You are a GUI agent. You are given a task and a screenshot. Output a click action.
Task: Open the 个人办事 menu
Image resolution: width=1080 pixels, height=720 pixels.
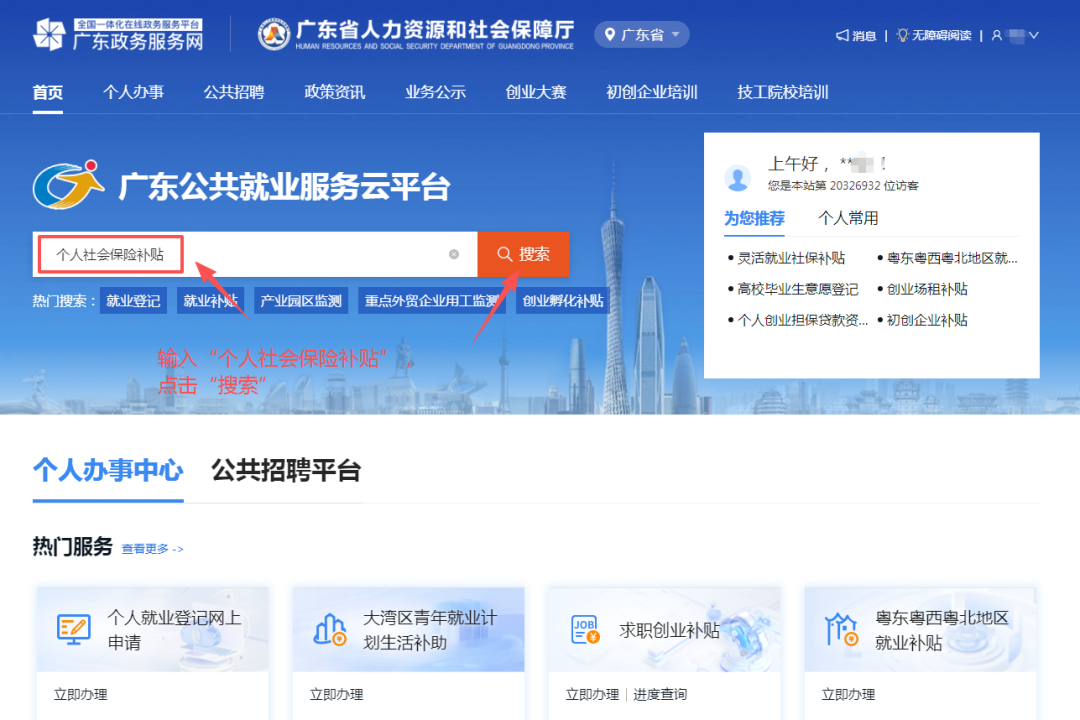tap(134, 92)
